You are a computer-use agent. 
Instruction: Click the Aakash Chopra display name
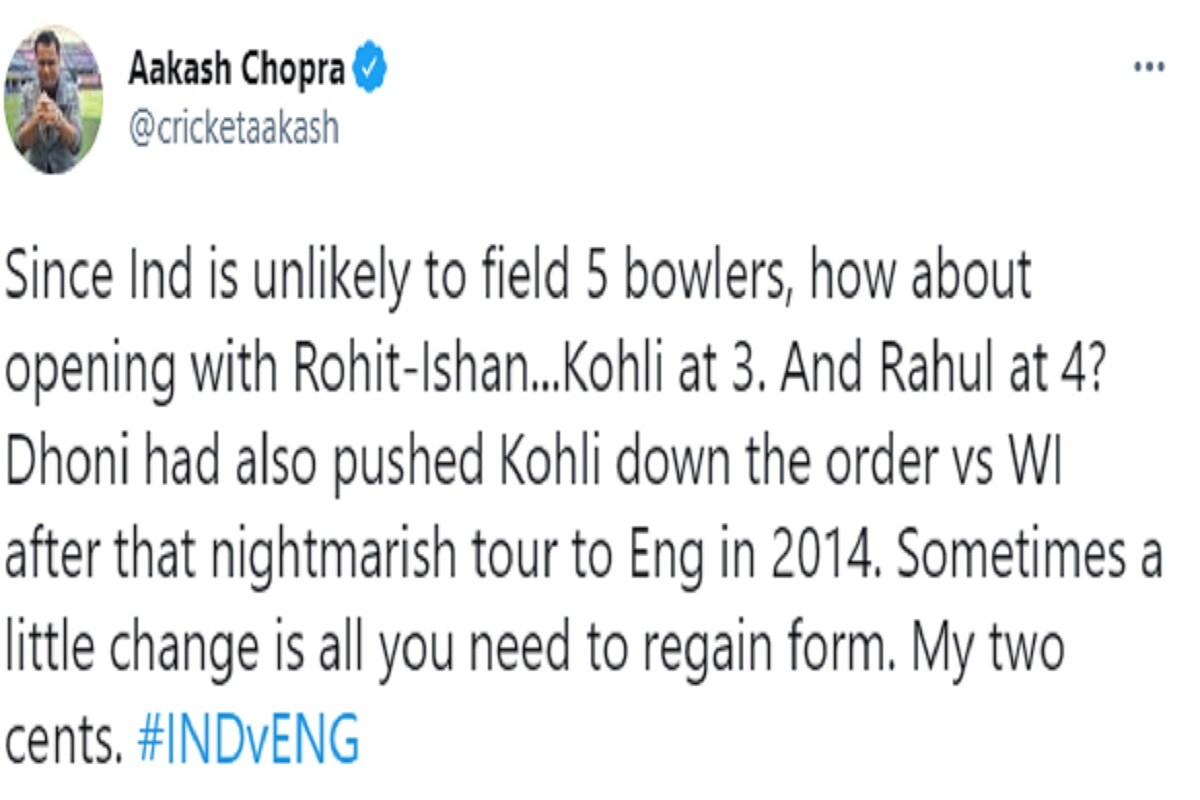tap(238, 69)
